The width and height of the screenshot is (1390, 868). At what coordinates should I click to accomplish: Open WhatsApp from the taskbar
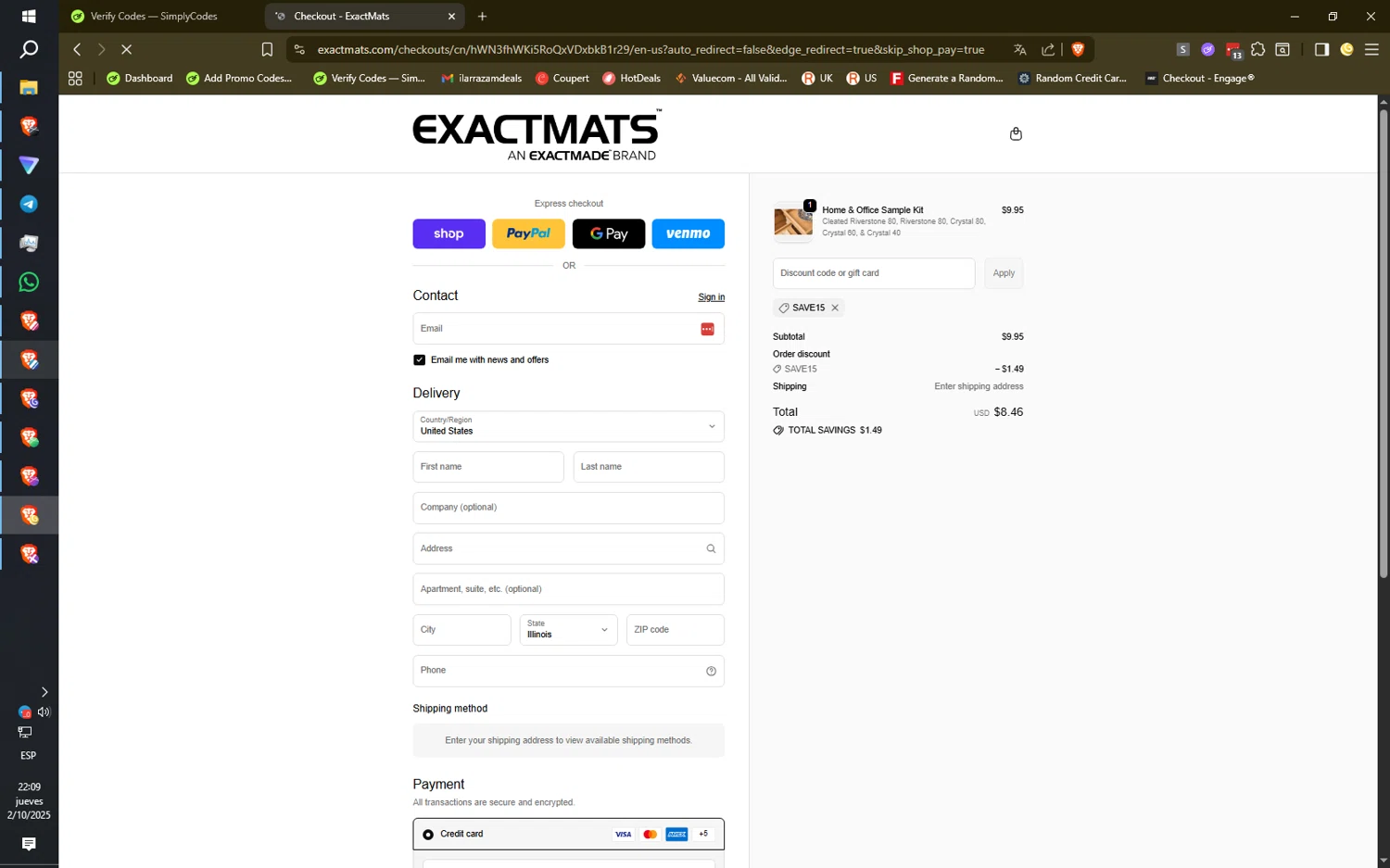(x=29, y=282)
